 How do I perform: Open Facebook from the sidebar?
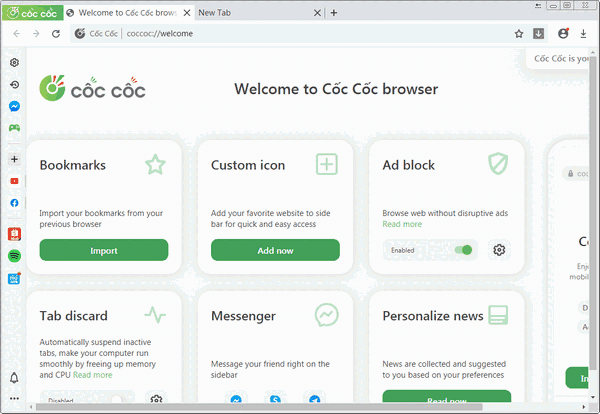[15, 203]
